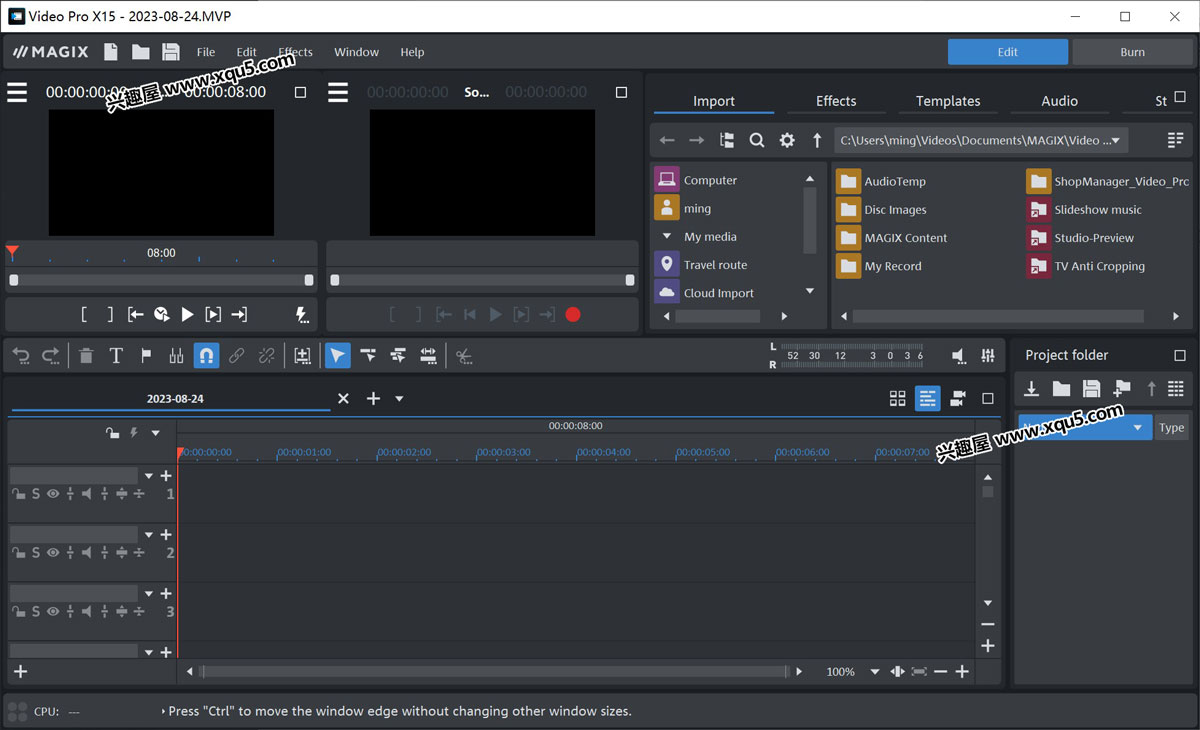This screenshot has height=730, width=1200.
Task: Switch to timeline mode view icon
Action: (x=928, y=398)
